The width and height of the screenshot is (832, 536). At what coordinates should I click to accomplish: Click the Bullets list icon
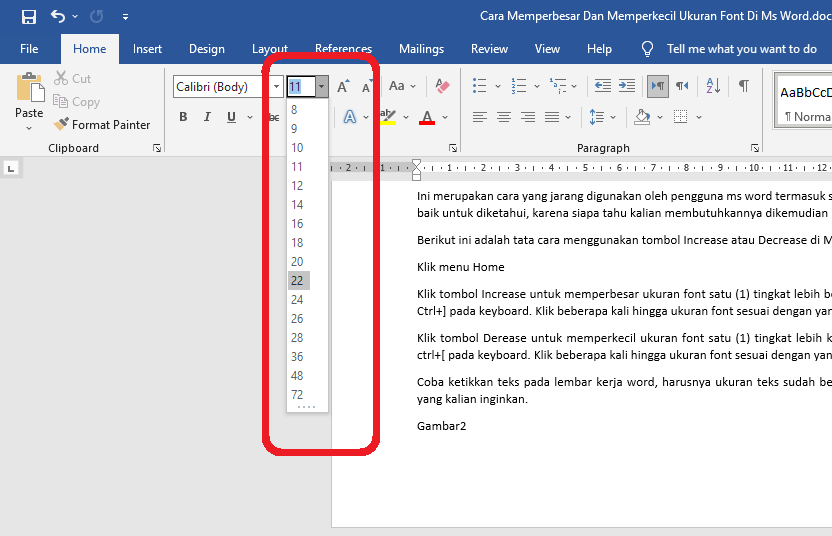480,85
